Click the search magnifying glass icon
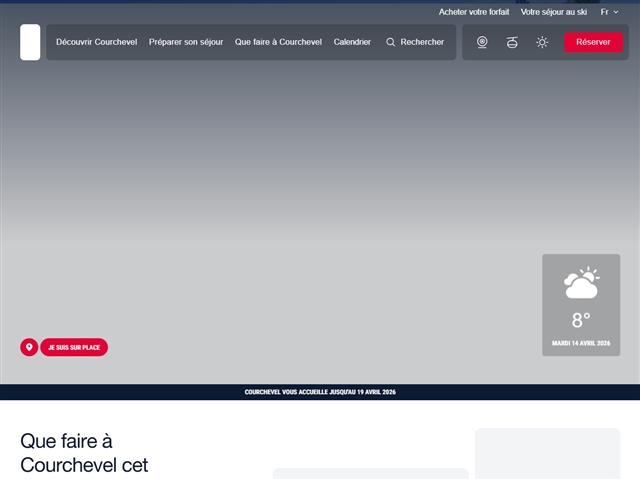Image resolution: width=640 pixels, height=480 pixels. point(391,42)
